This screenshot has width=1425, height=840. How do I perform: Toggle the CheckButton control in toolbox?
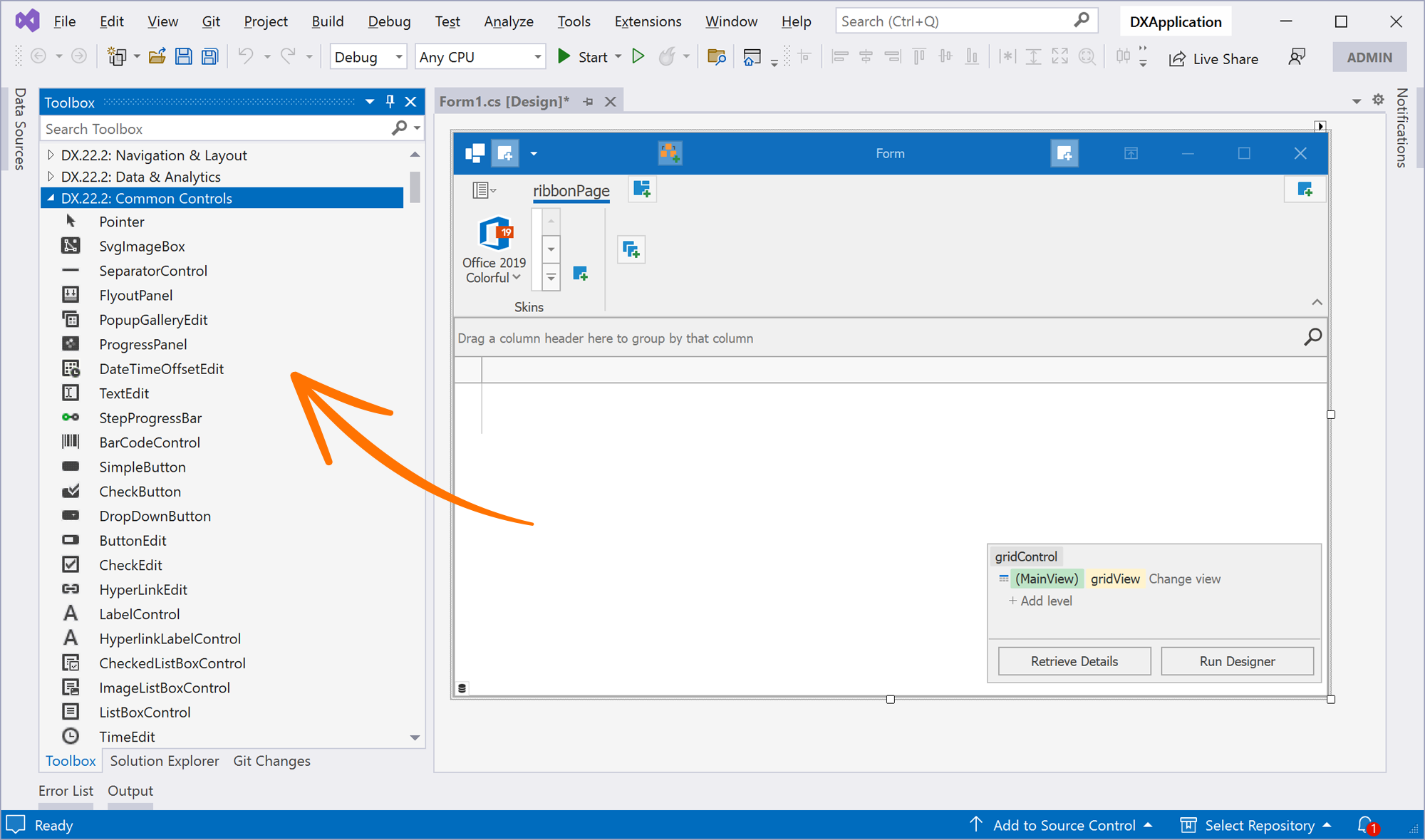[x=140, y=491]
